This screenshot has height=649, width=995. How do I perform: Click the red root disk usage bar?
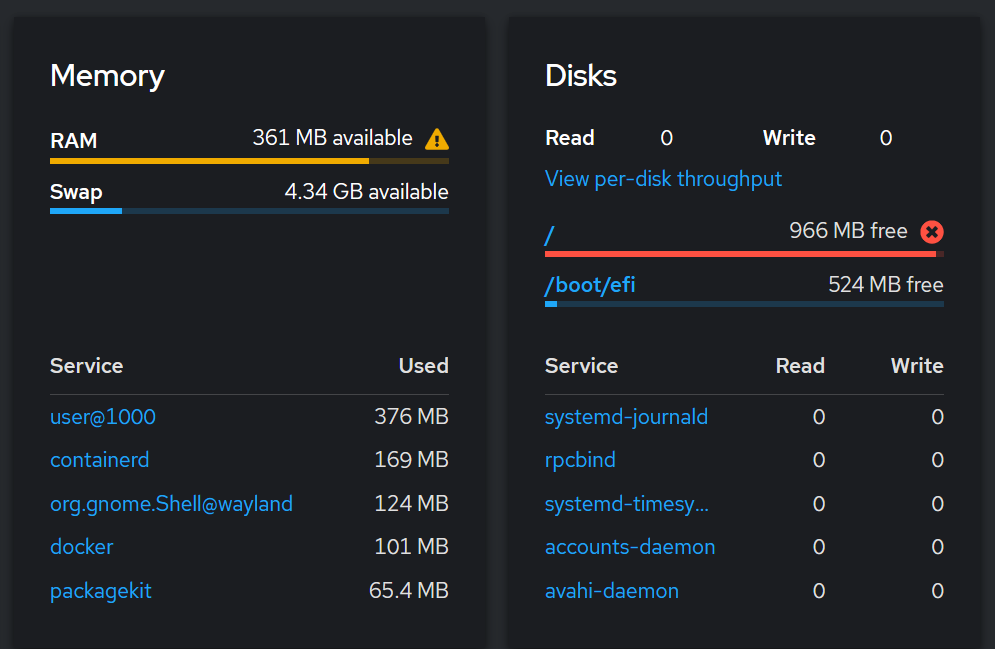pos(744,254)
